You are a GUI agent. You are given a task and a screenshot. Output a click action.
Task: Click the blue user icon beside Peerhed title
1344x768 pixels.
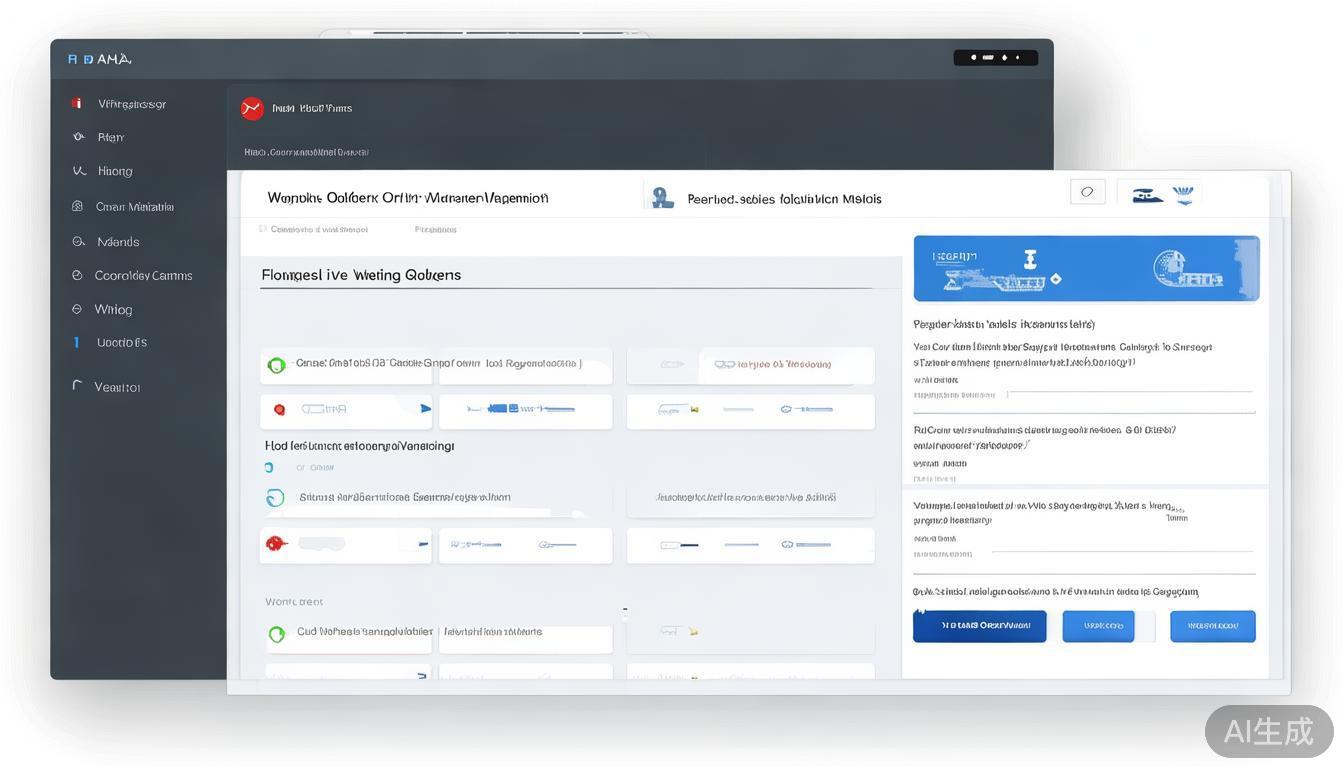point(662,198)
